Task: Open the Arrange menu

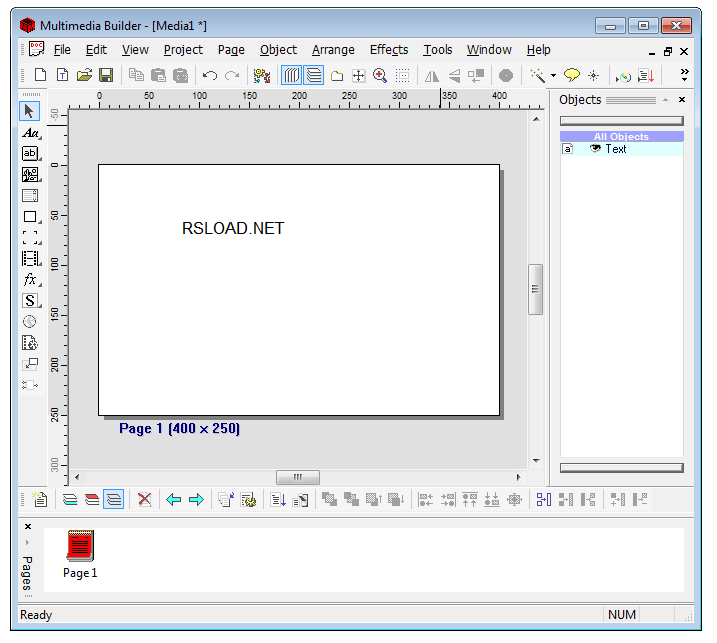Action: click(x=333, y=49)
